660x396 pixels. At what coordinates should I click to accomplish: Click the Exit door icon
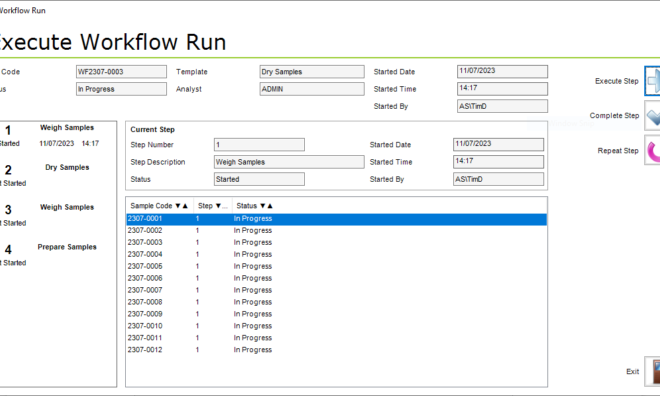tap(653, 372)
